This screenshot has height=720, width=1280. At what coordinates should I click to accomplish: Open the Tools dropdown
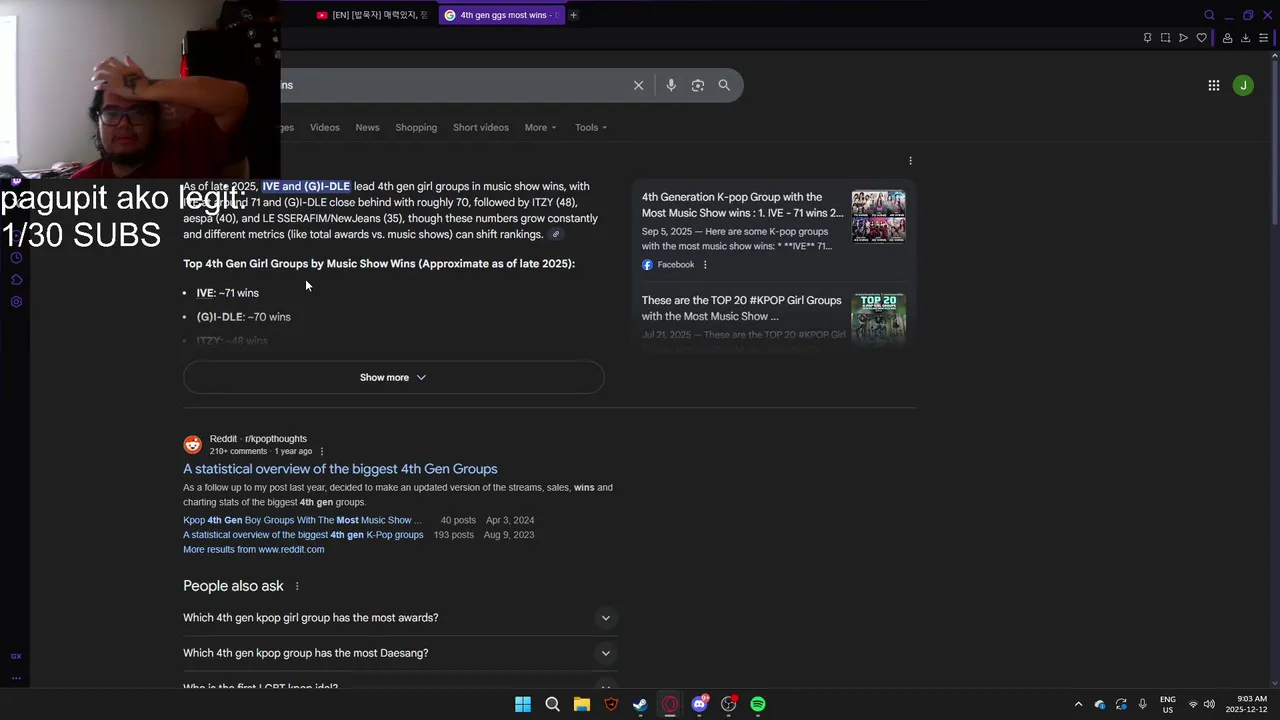[591, 127]
